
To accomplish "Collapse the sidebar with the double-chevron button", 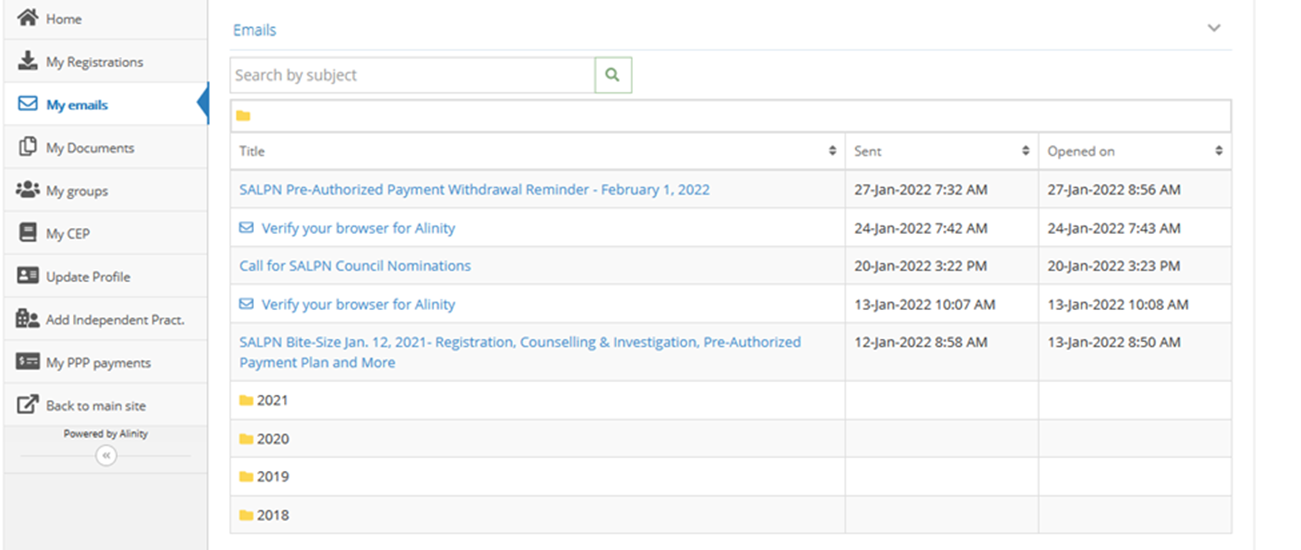I will (x=106, y=456).
